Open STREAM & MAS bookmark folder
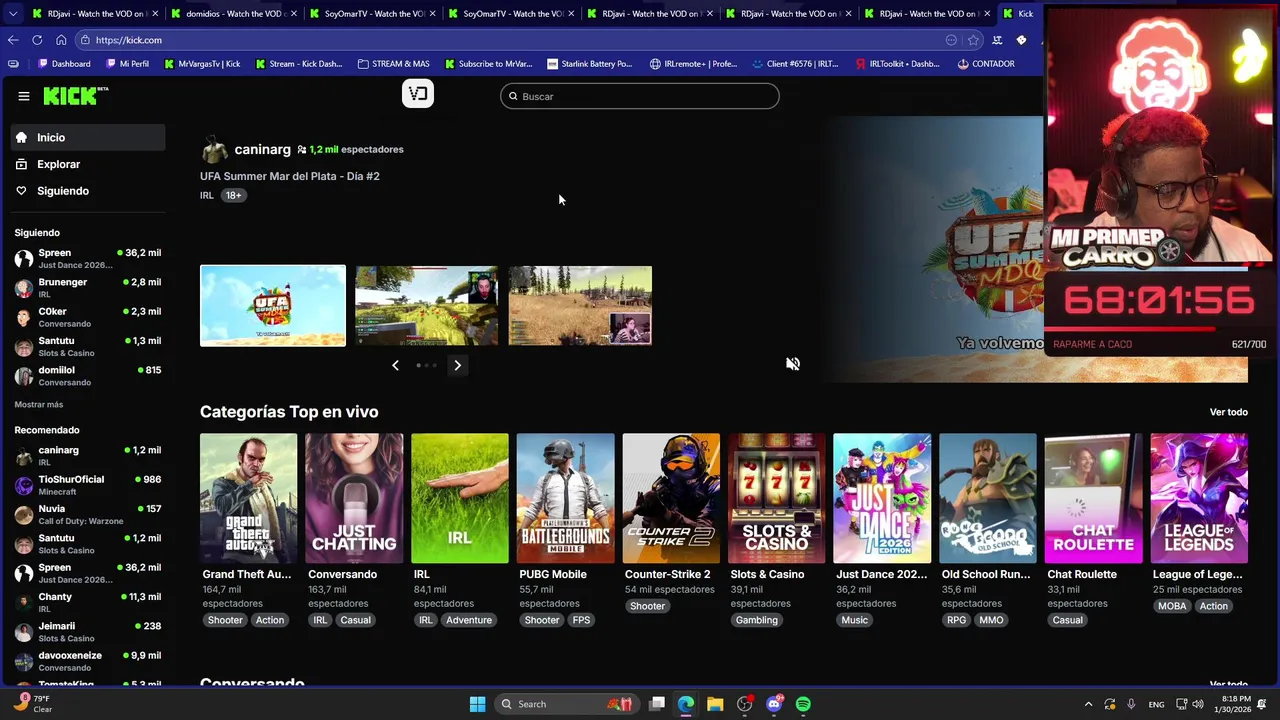 coord(393,64)
